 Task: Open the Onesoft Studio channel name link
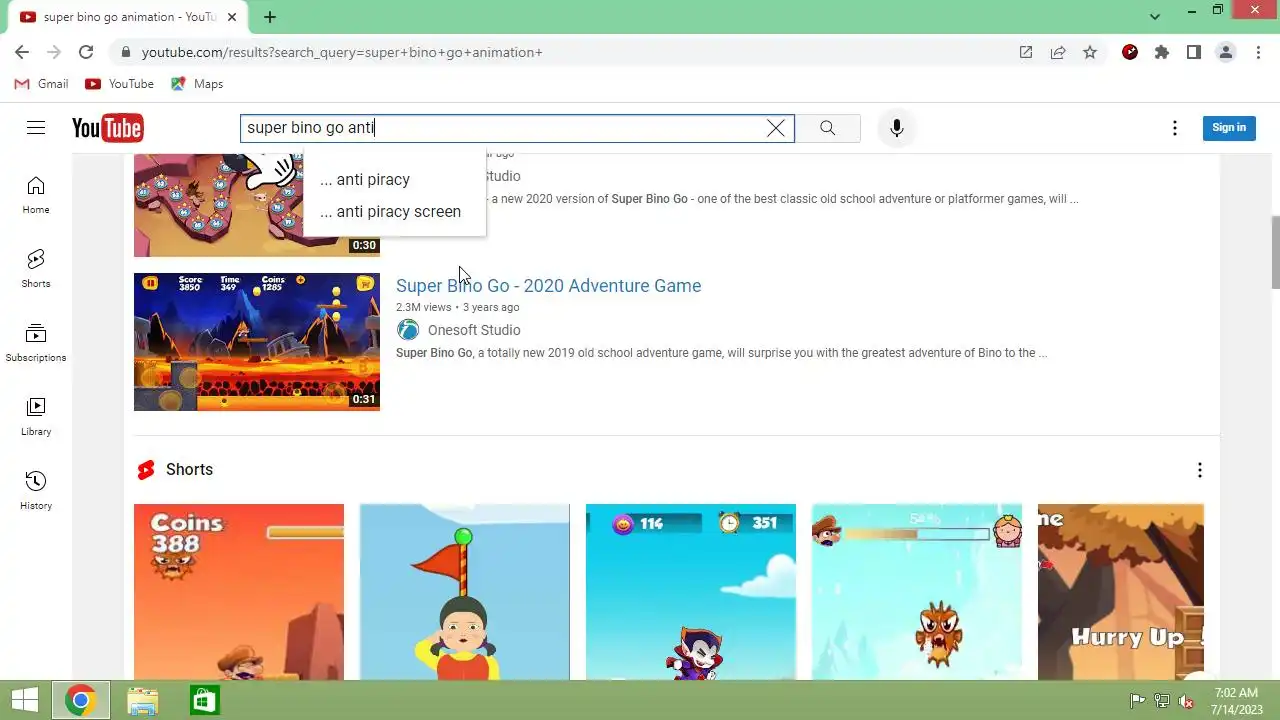[x=474, y=330]
